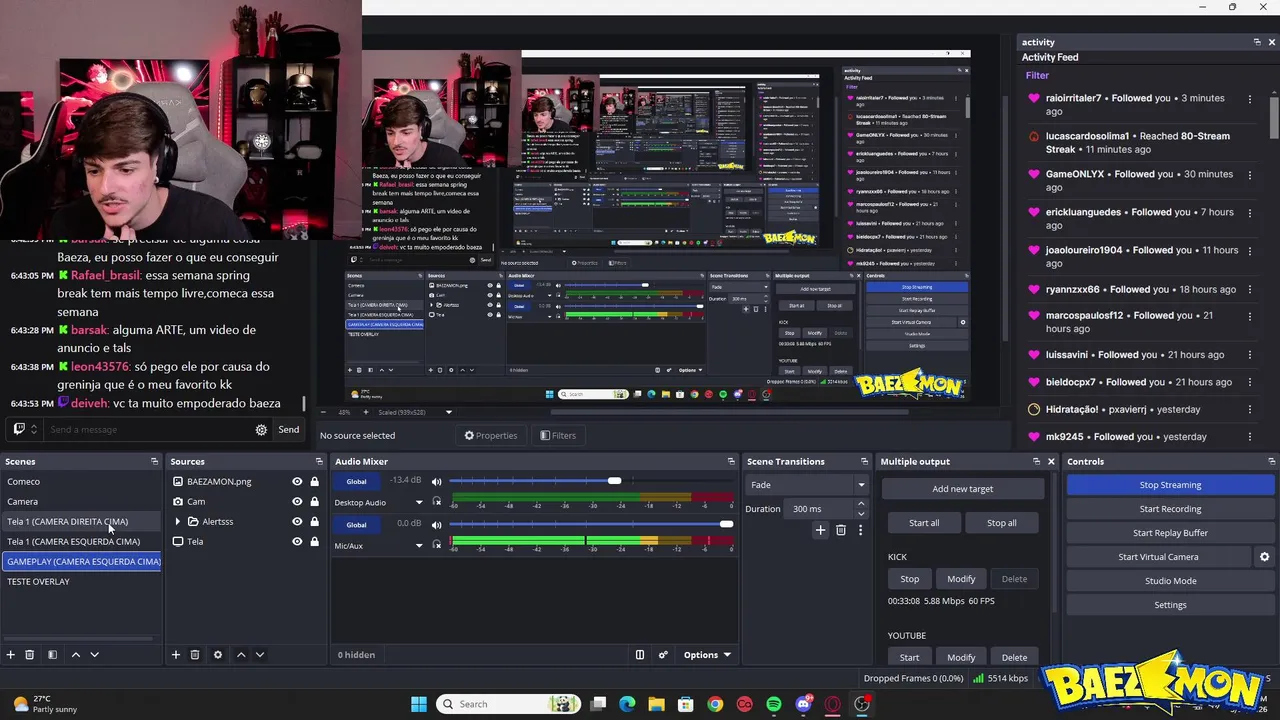Adjust the Mic/Aux volume slider
1280x720 pixels.
592,524
